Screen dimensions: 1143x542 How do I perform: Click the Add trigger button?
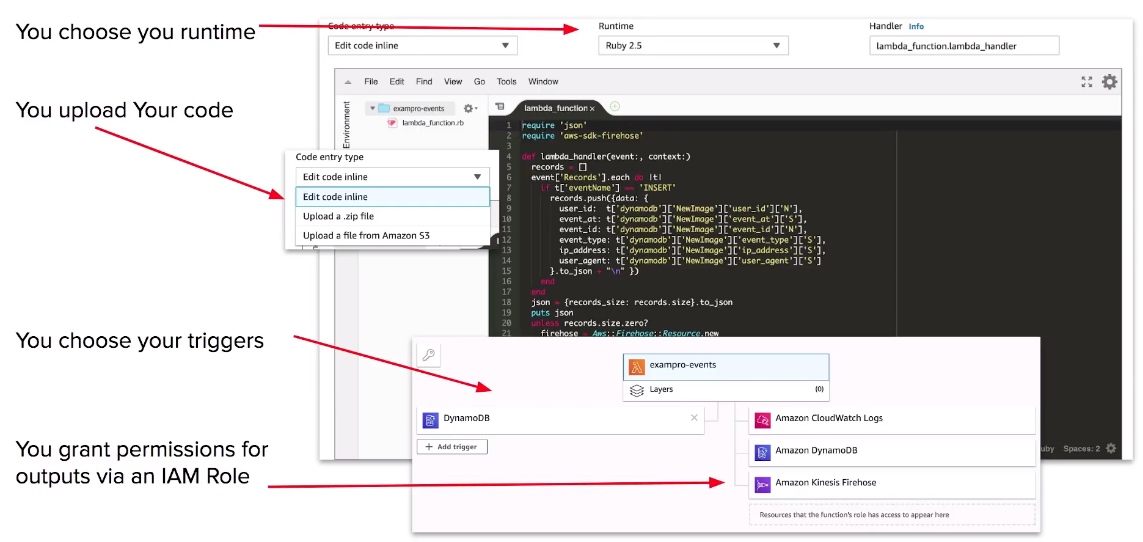coord(452,447)
